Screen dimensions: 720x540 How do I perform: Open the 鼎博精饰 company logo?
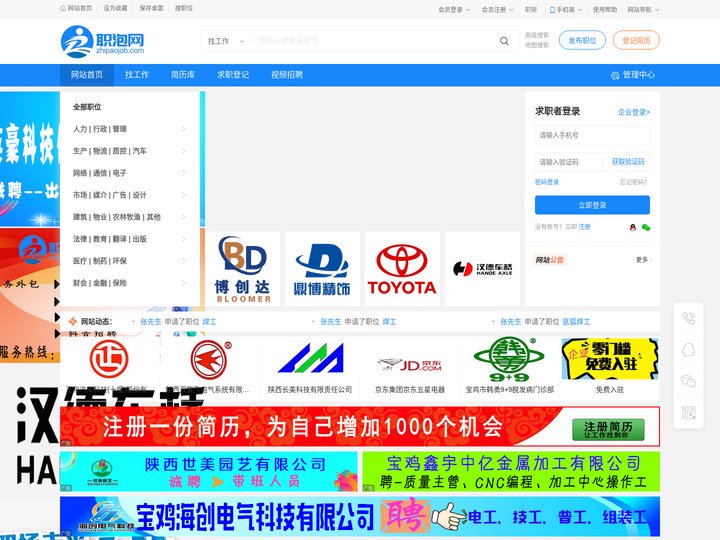tap(322, 269)
